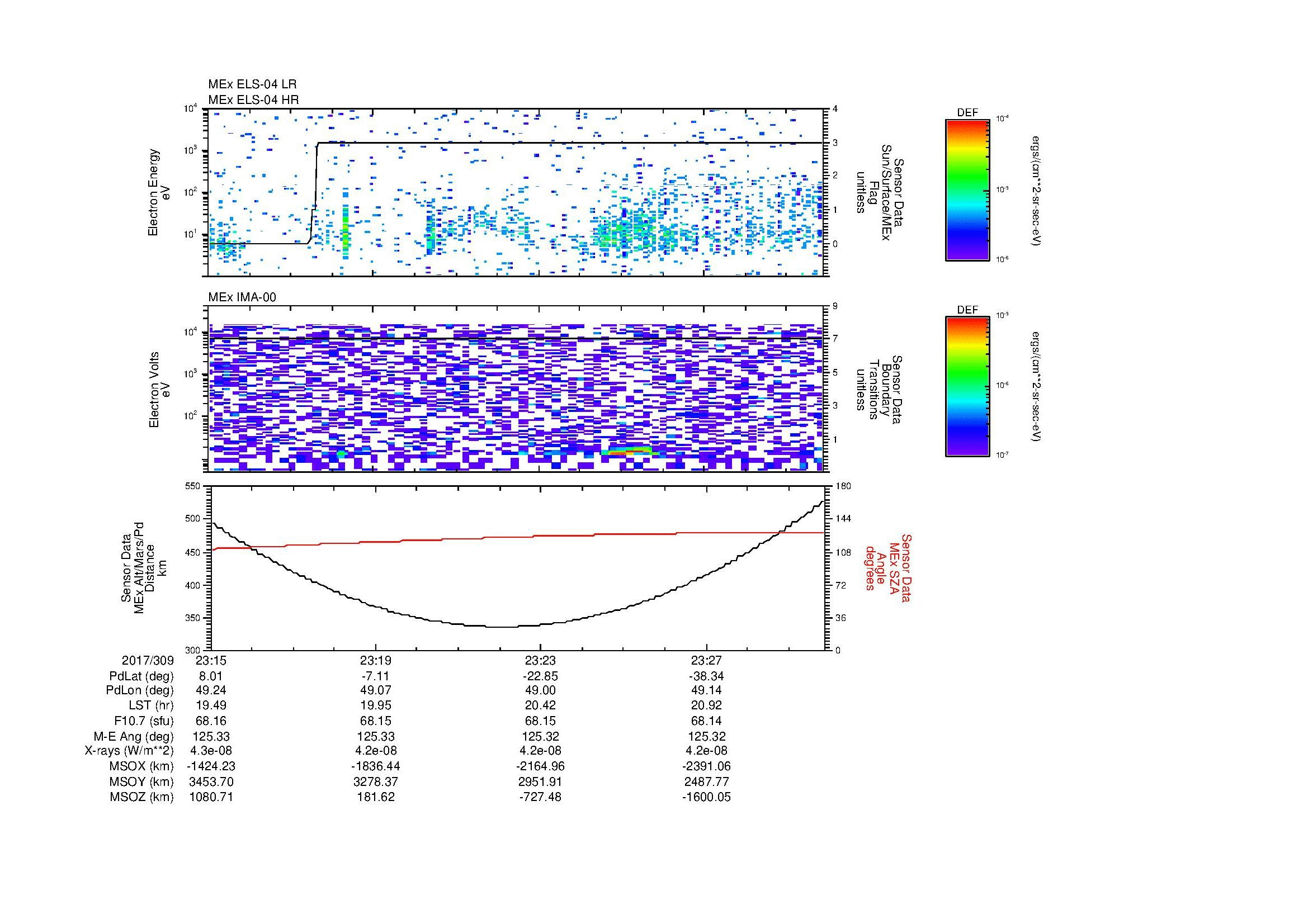This screenshot has height=924, width=1308.
Task: Click the M-E Ang value 125.32 under 23:27
Action: point(706,736)
